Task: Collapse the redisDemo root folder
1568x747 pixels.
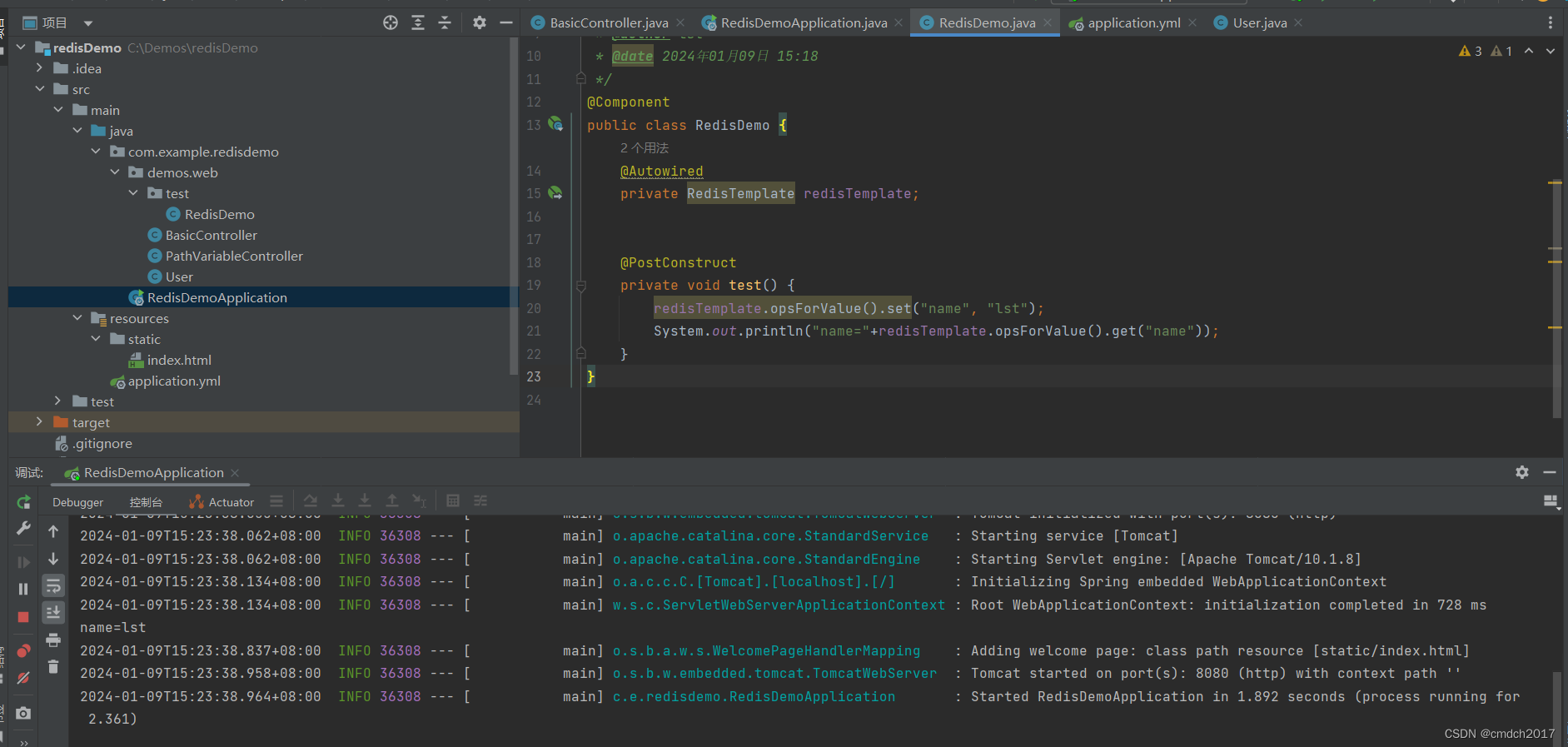Action: (21, 47)
